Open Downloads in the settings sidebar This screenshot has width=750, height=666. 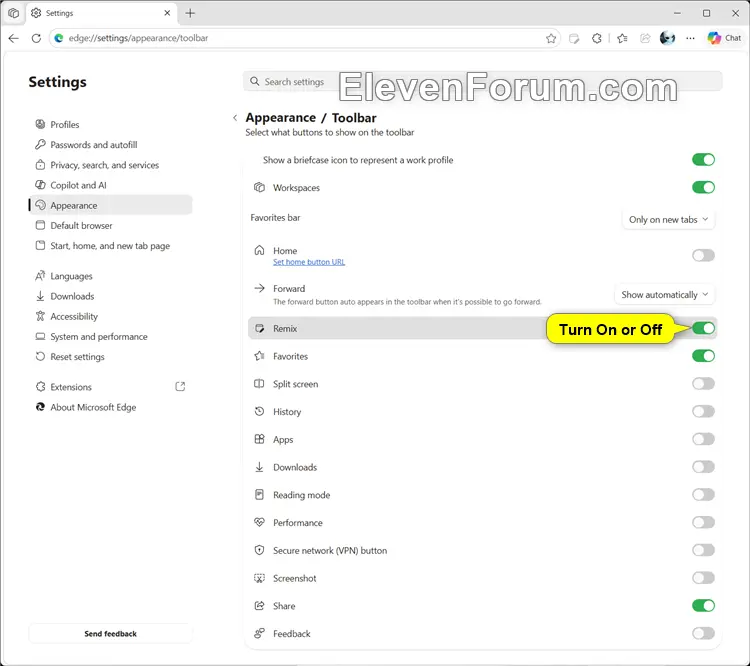coord(110,296)
